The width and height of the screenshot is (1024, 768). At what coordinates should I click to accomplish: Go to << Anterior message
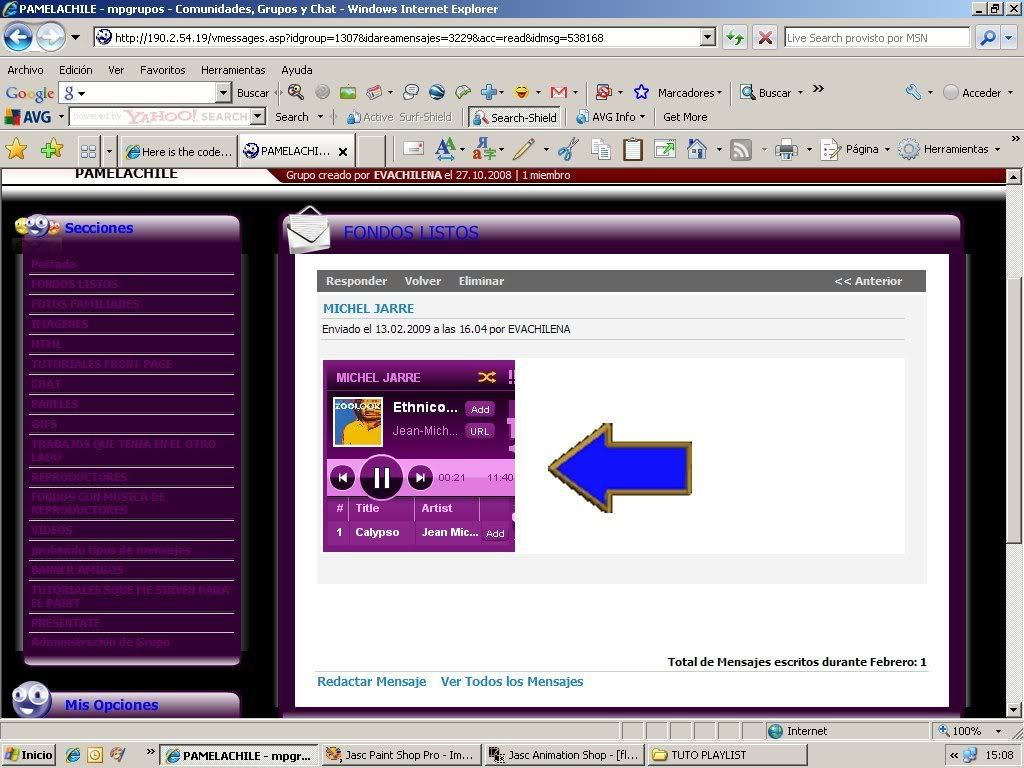point(868,281)
